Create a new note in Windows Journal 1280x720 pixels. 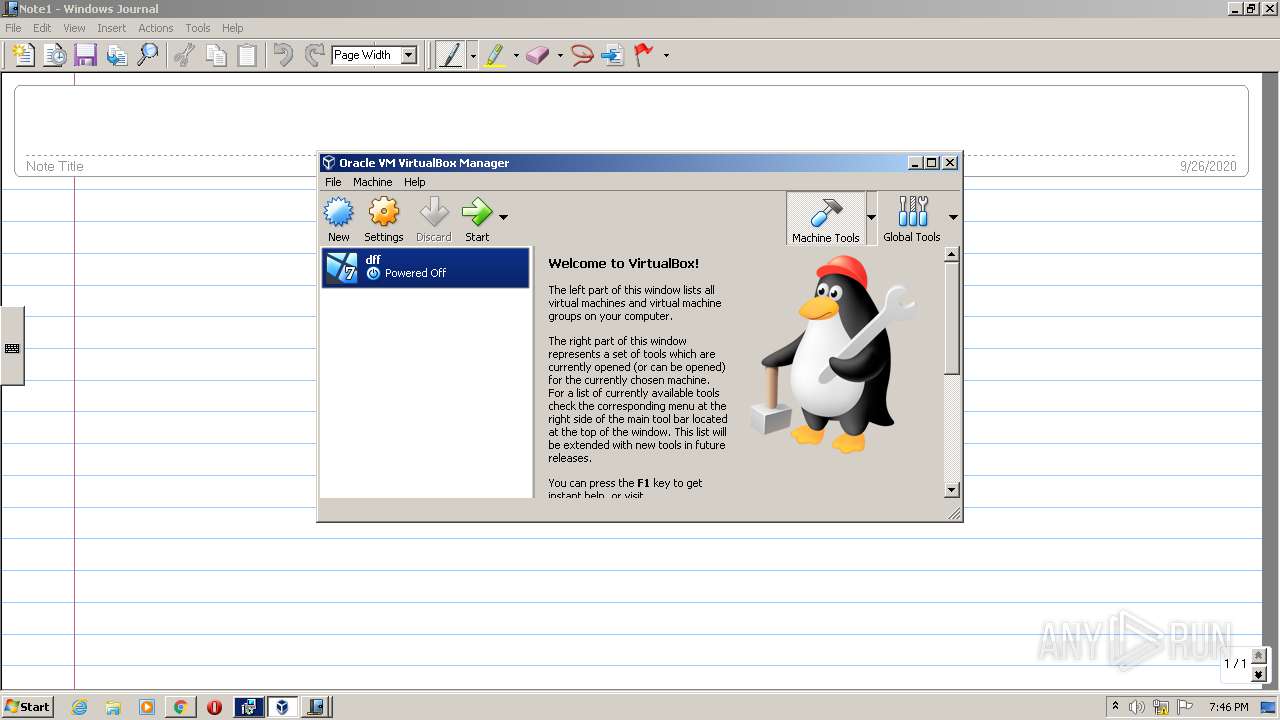(x=22, y=55)
